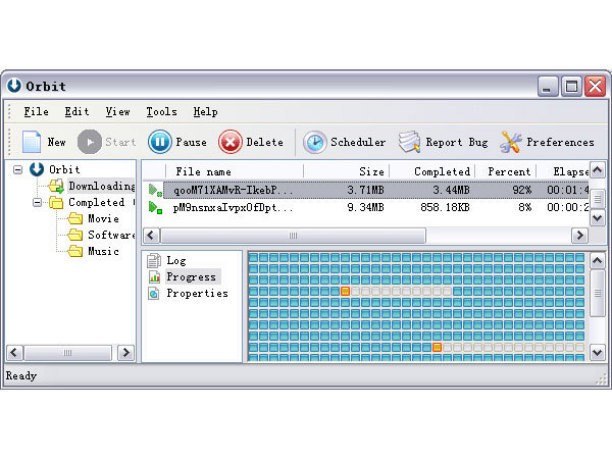The image size is (612, 459).
Task: Sort by Completed column header
Action: [x=432, y=171]
